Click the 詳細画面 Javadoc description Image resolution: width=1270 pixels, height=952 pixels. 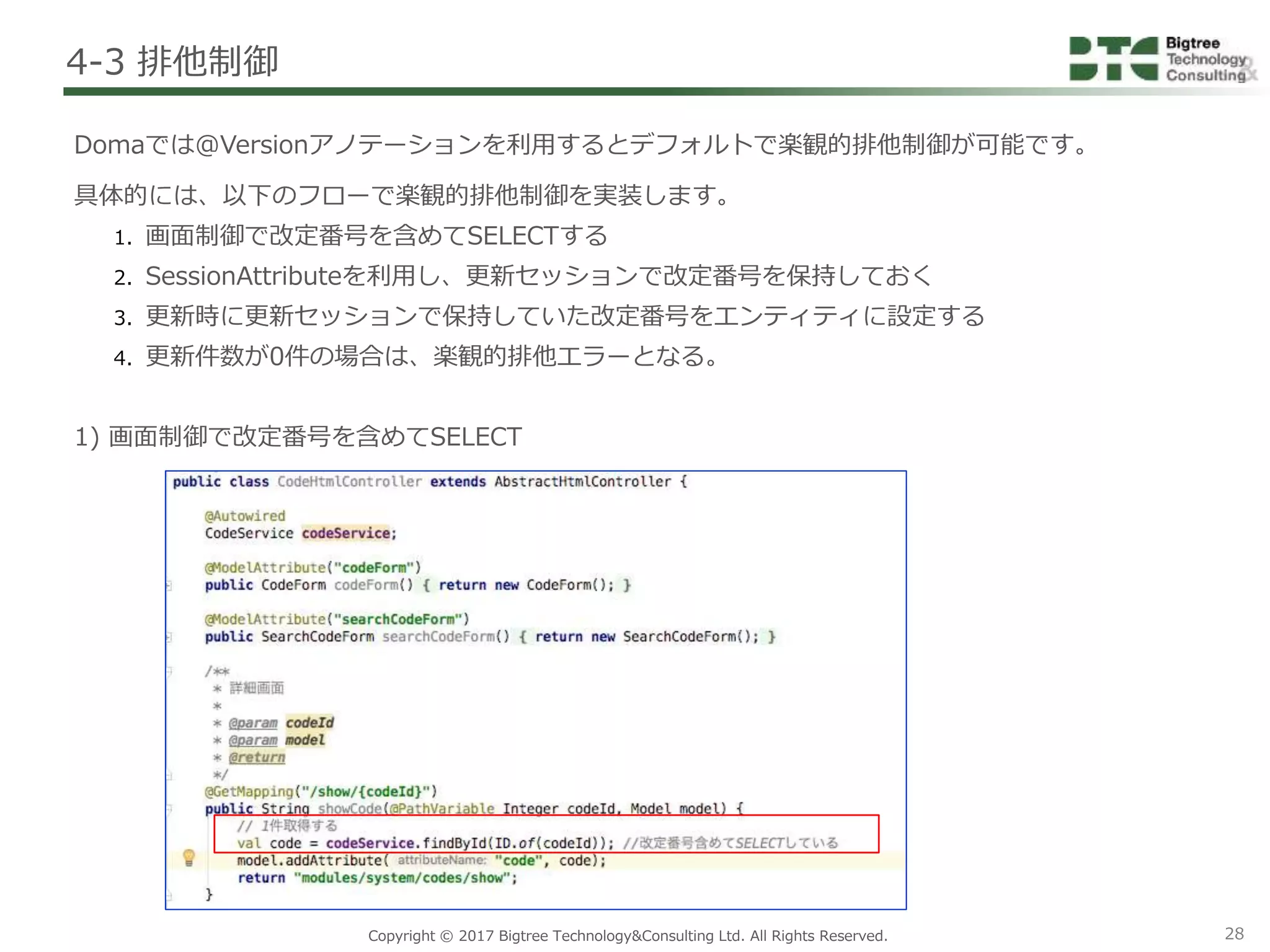[x=257, y=688]
